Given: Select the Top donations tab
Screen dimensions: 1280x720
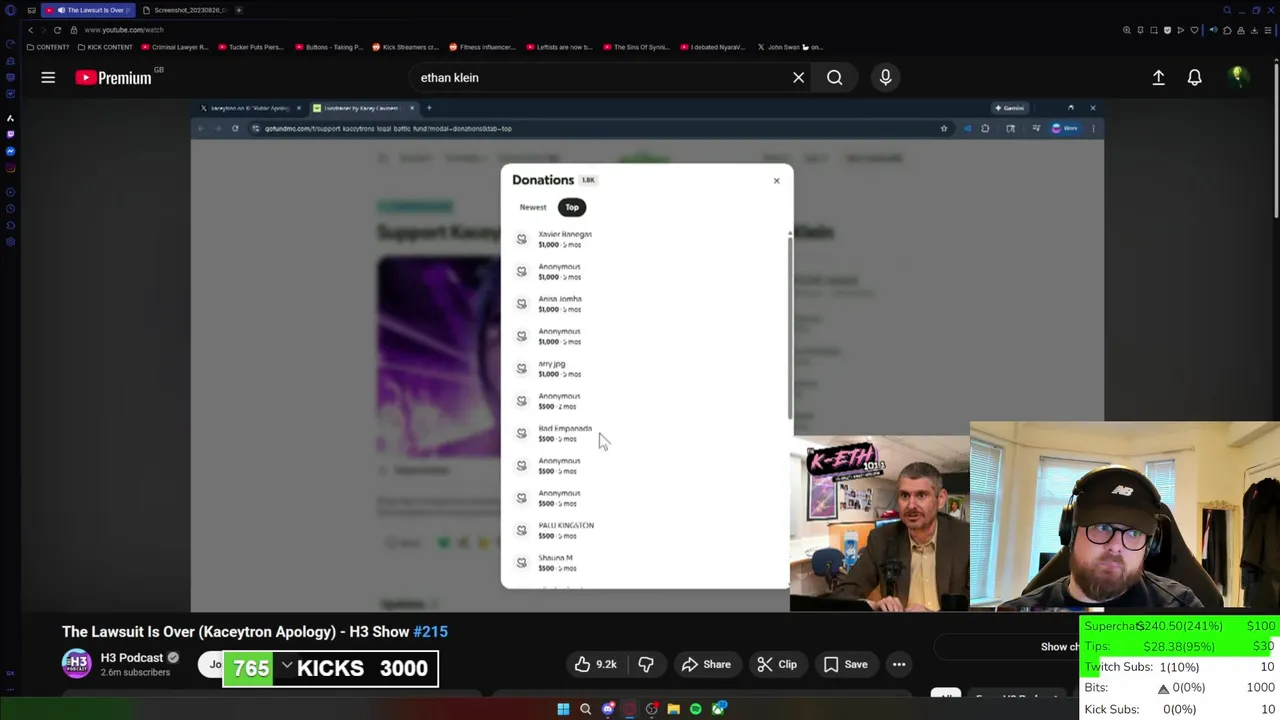Looking at the screenshot, I should pos(572,207).
